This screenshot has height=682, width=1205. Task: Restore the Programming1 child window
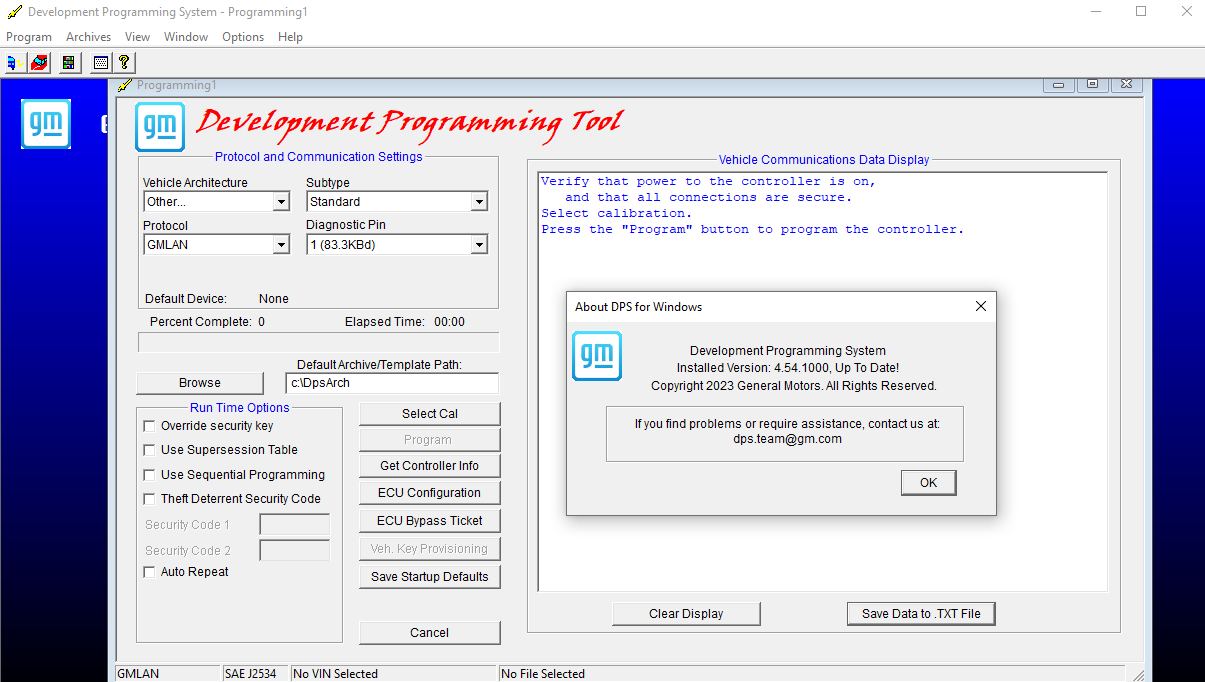[x=1092, y=85]
